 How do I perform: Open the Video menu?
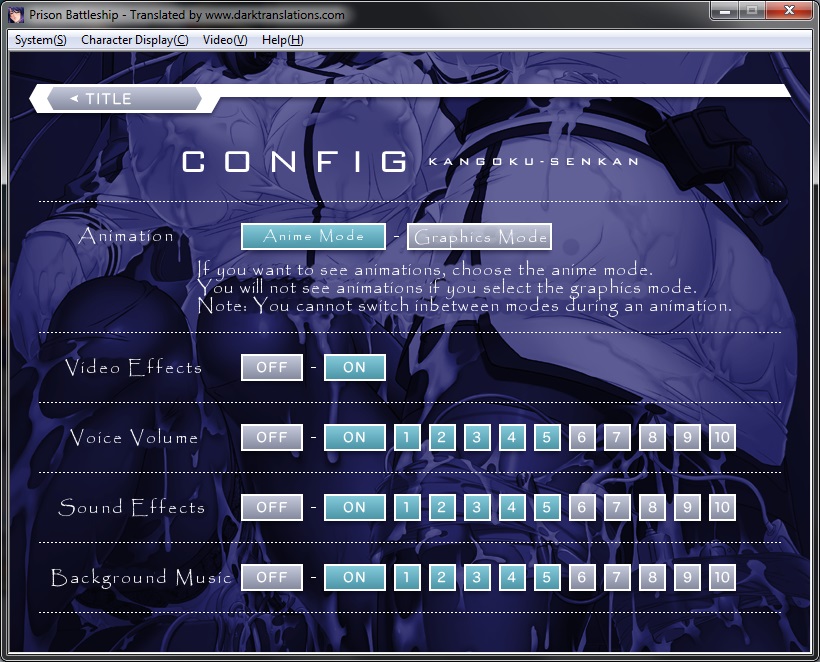225,40
